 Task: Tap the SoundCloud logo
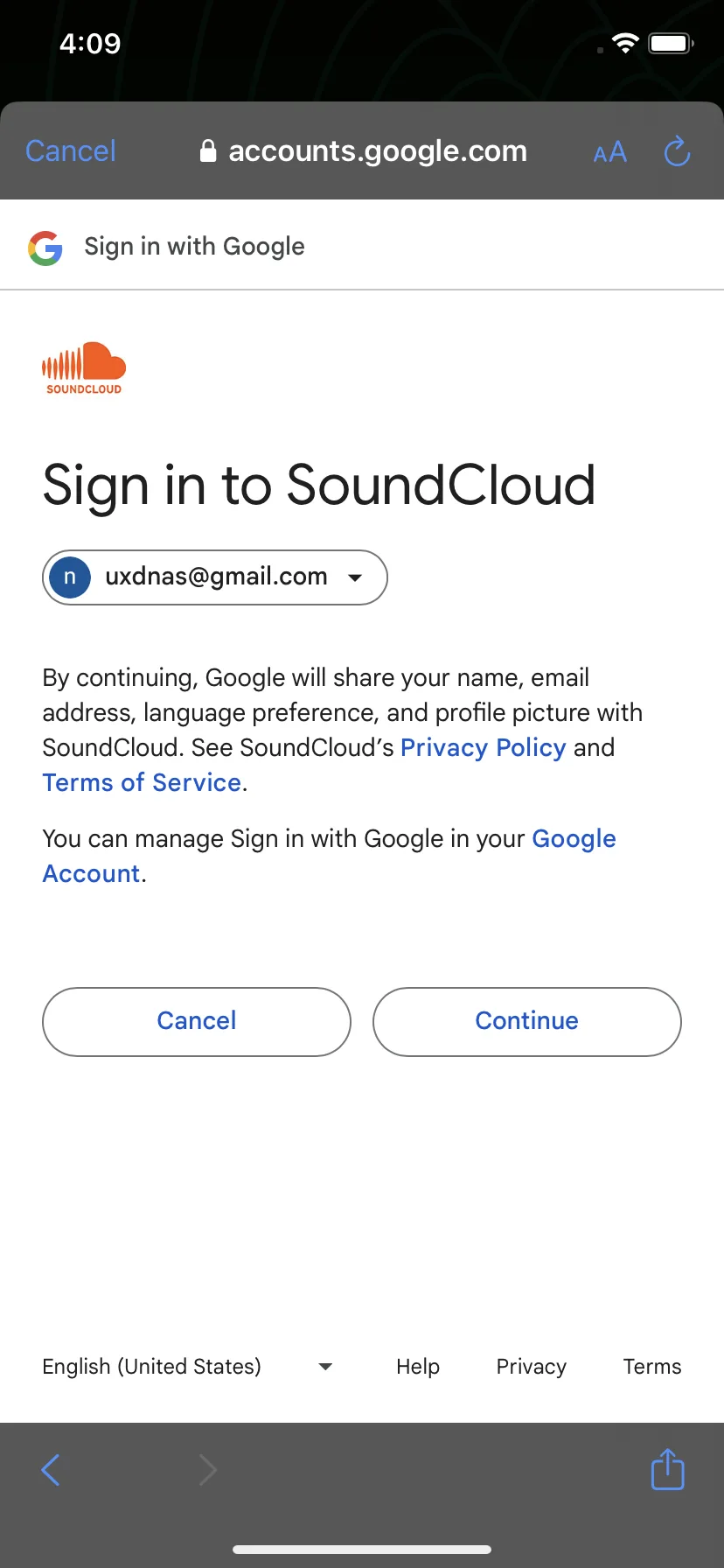tap(84, 368)
